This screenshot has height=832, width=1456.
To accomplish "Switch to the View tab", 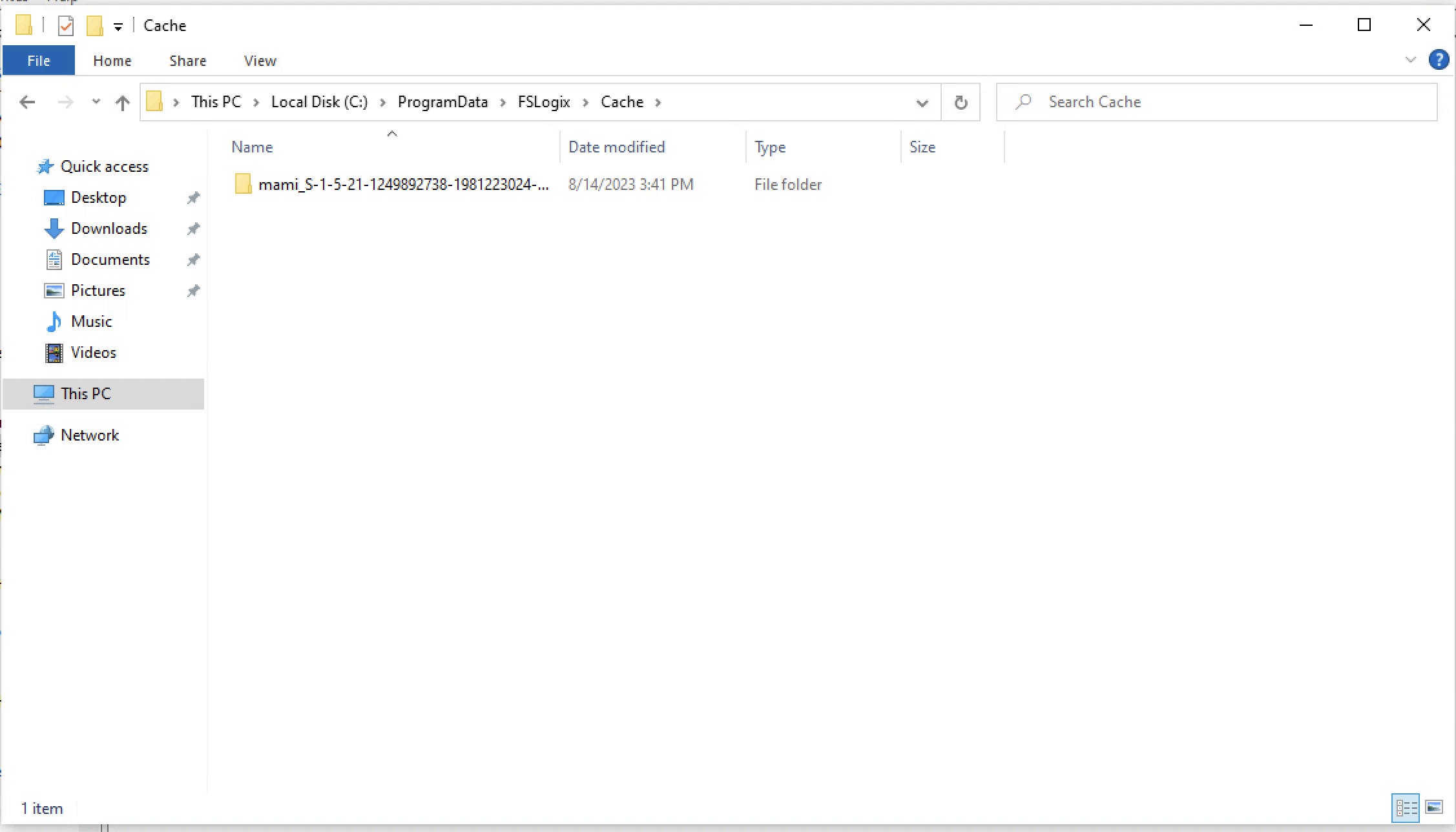I will pos(260,59).
